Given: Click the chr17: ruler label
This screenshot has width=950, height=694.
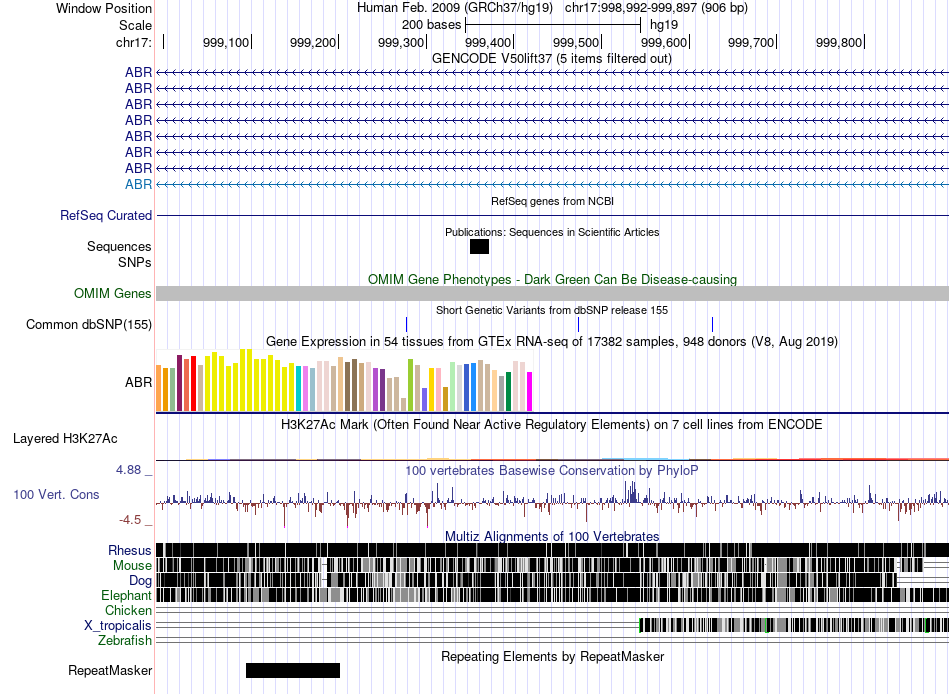Looking at the screenshot, I should pos(133,42).
